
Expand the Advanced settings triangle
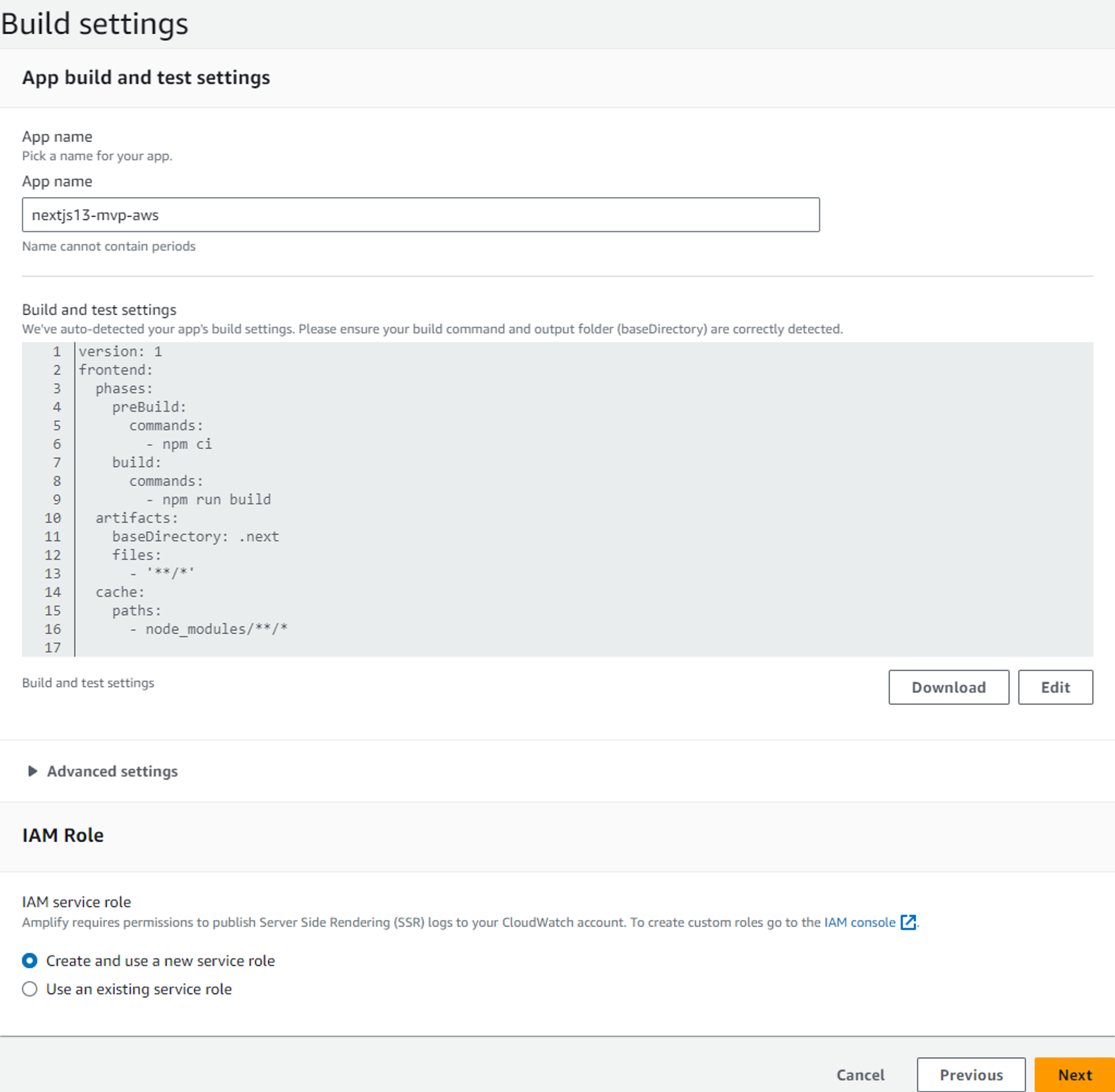(x=33, y=771)
